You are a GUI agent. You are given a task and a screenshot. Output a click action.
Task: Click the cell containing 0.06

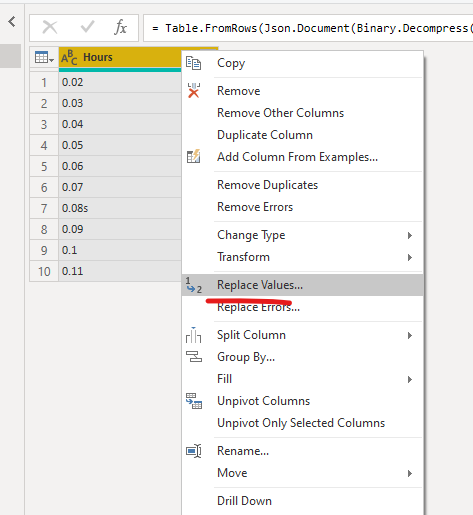pyautogui.click(x=120, y=166)
